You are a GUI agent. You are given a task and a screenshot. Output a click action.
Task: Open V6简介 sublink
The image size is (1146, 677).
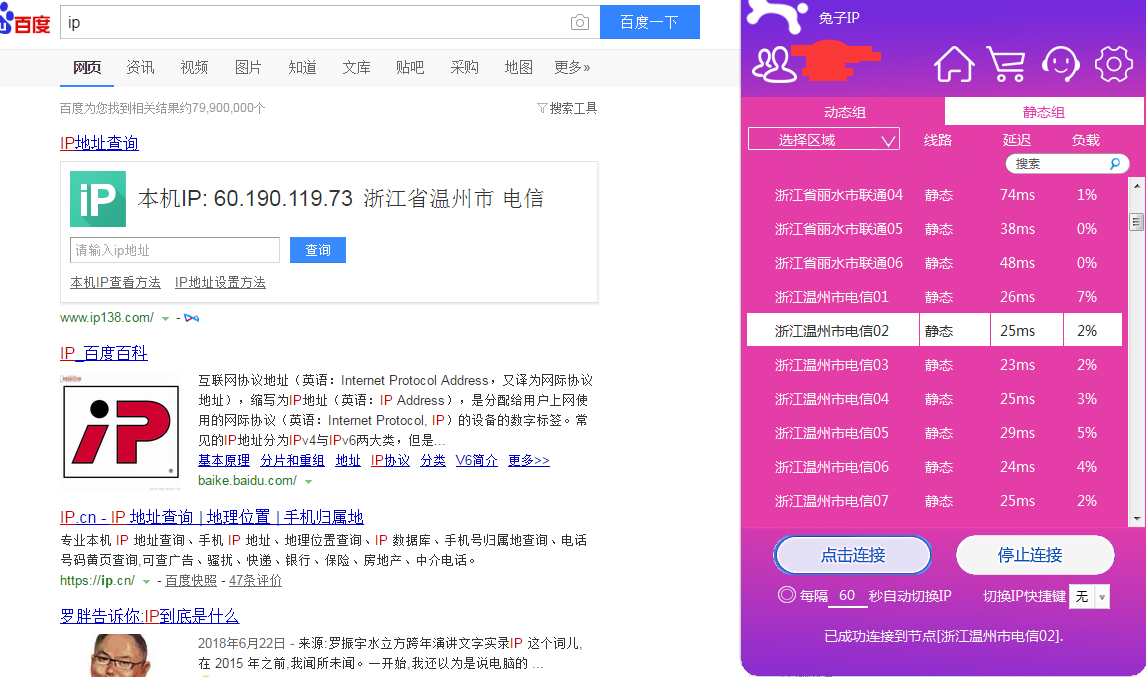pyautogui.click(x=477, y=461)
